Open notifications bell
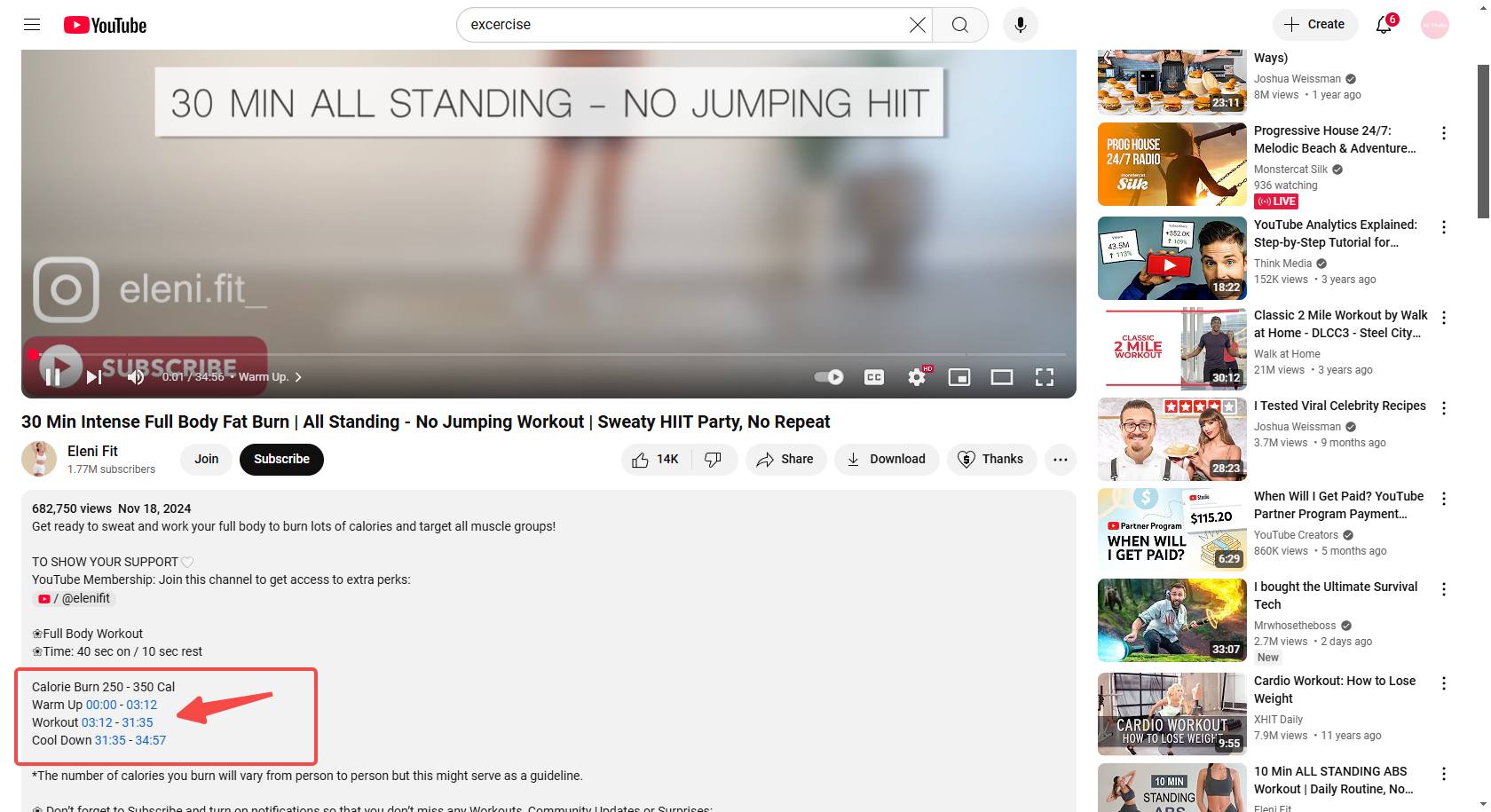Image resolution: width=1491 pixels, height=812 pixels. [x=1383, y=25]
